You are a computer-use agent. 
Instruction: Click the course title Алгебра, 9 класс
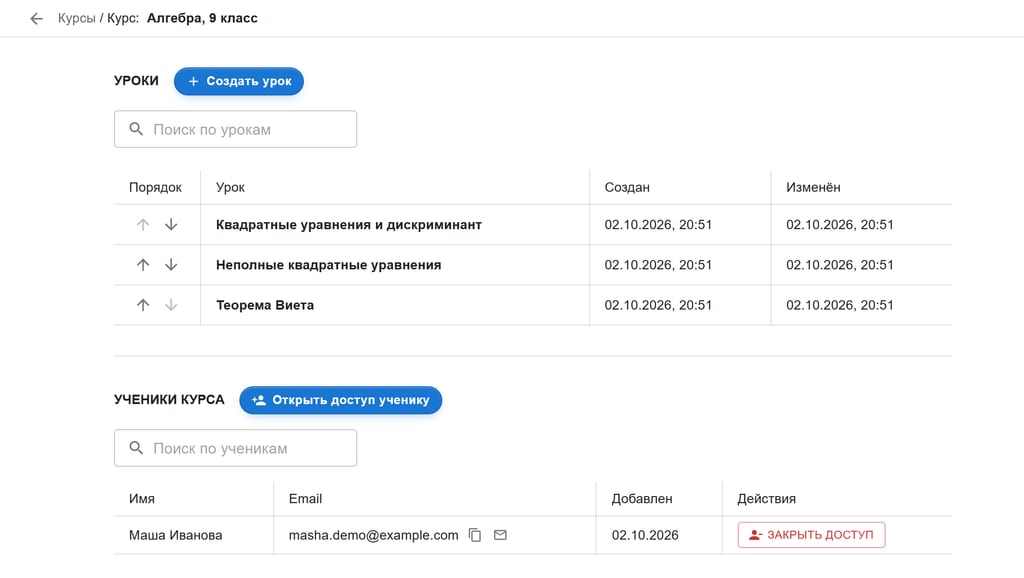click(202, 18)
